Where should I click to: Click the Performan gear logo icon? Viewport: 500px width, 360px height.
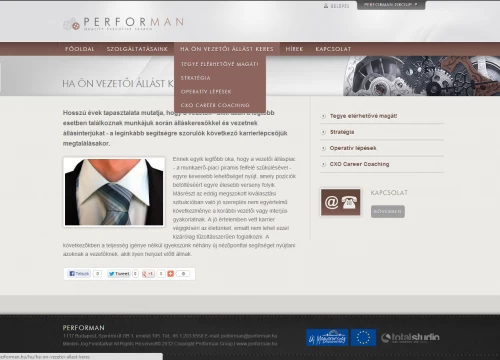pyautogui.click(x=72, y=24)
